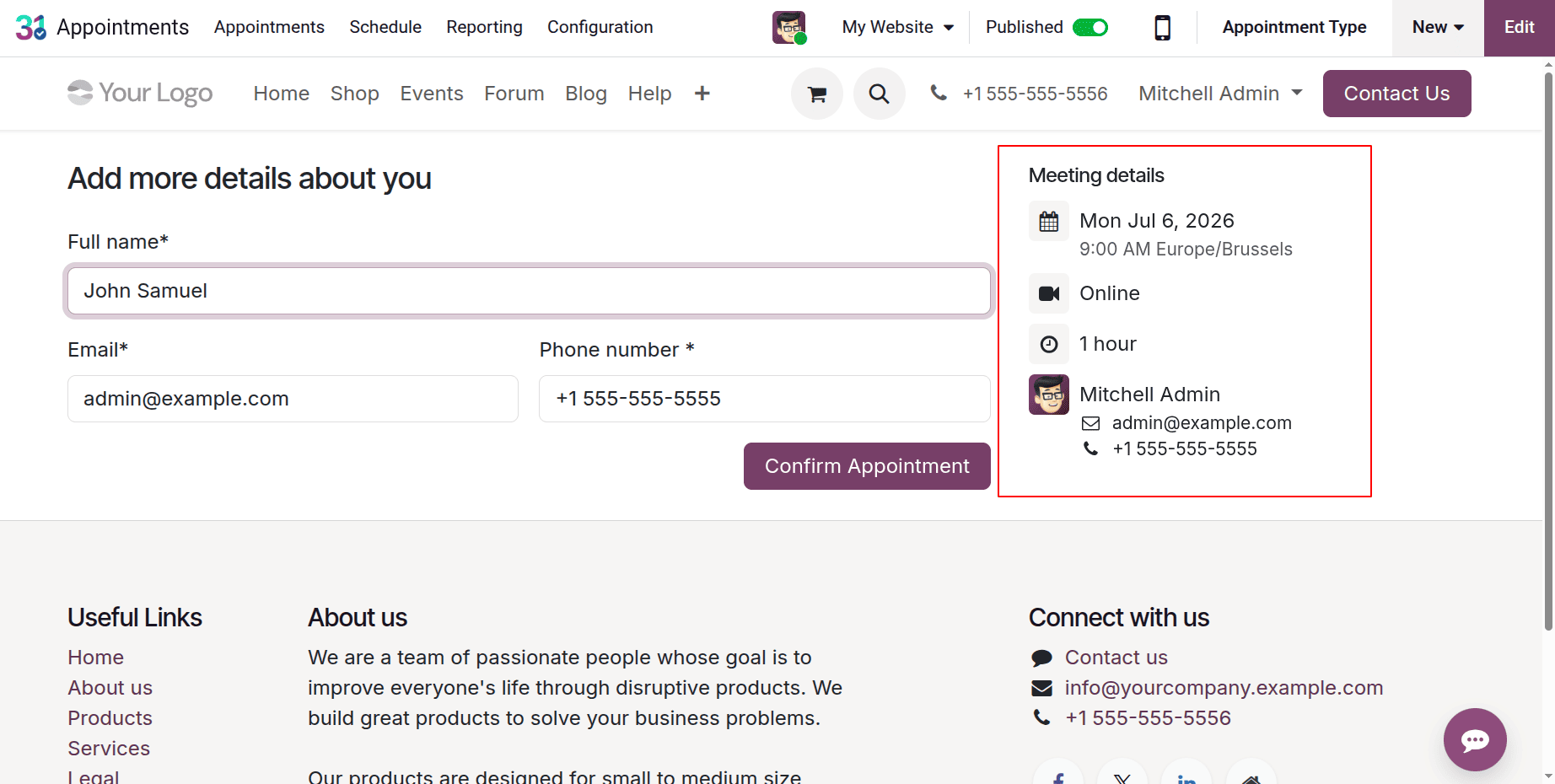Click the plus icon after Help menu

702,94
